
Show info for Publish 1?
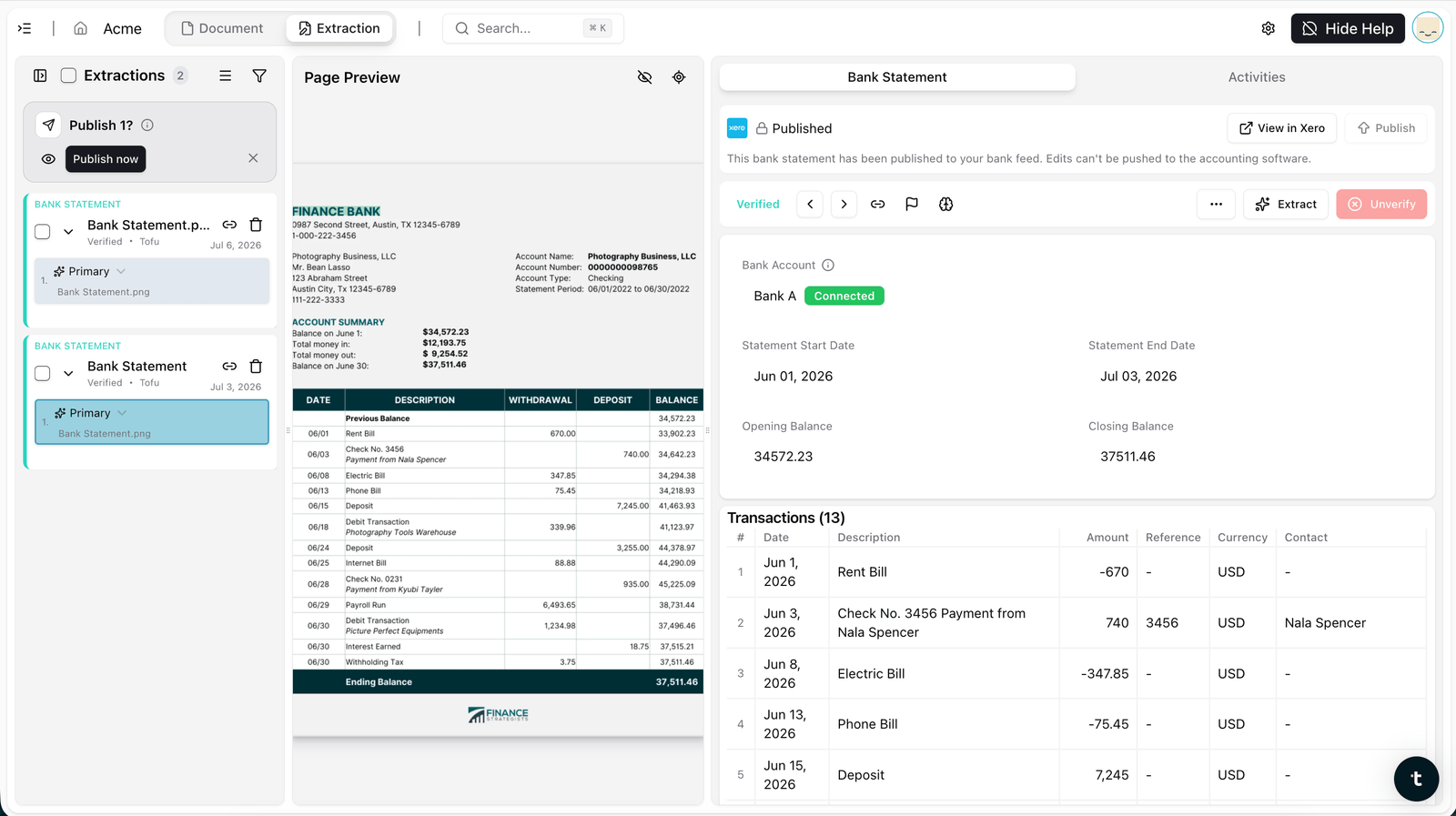[x=147, y=125]
